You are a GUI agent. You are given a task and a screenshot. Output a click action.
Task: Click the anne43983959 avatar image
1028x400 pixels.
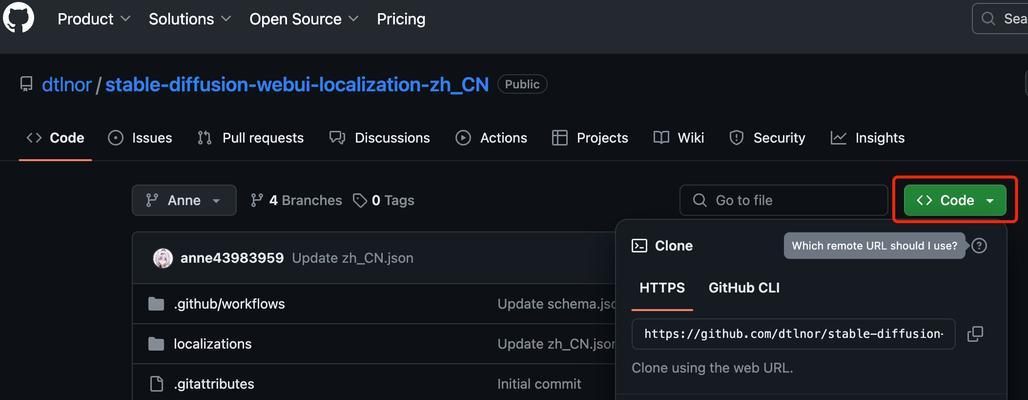[x=163, y=258]
